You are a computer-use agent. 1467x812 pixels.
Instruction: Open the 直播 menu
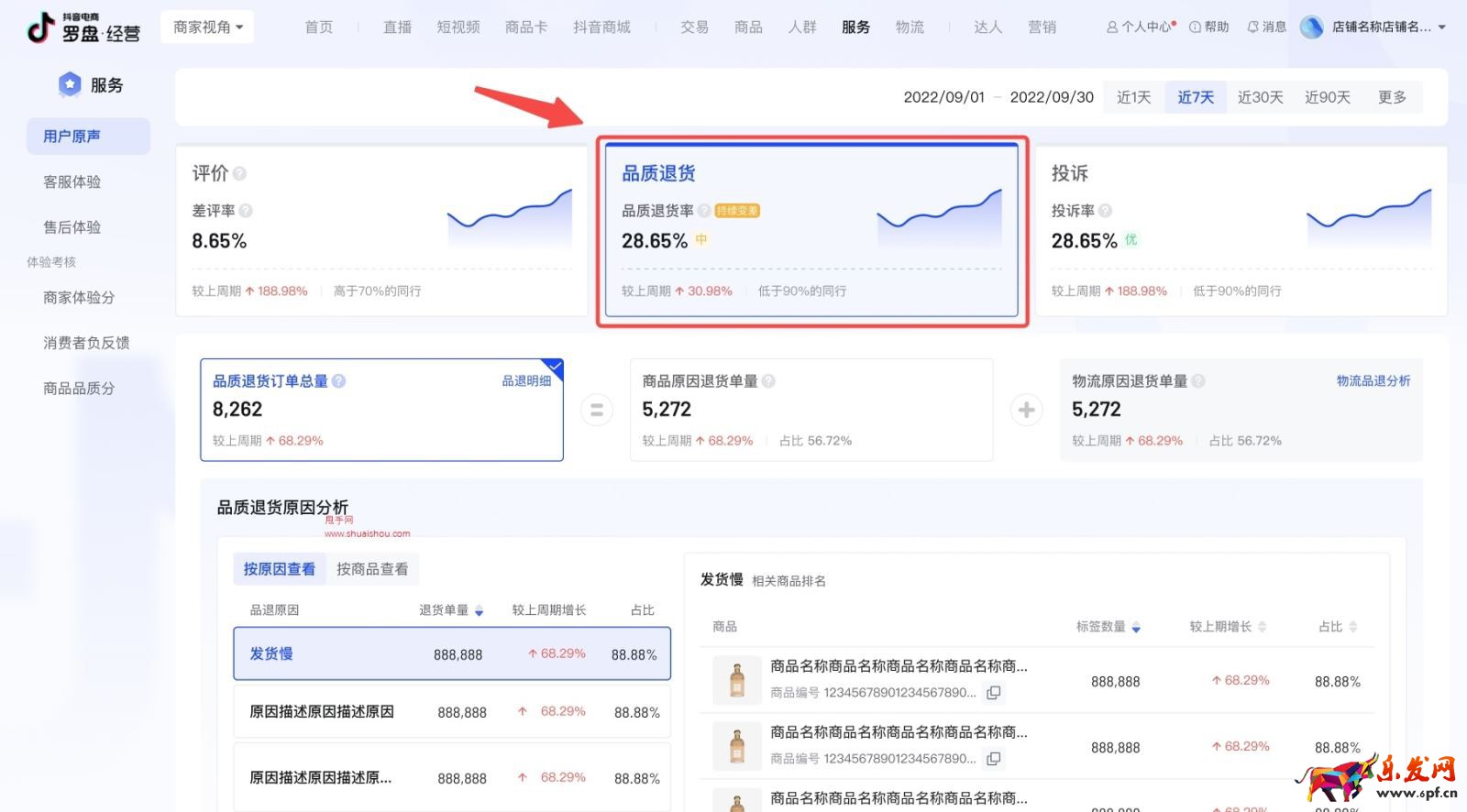tap(397, 27)
